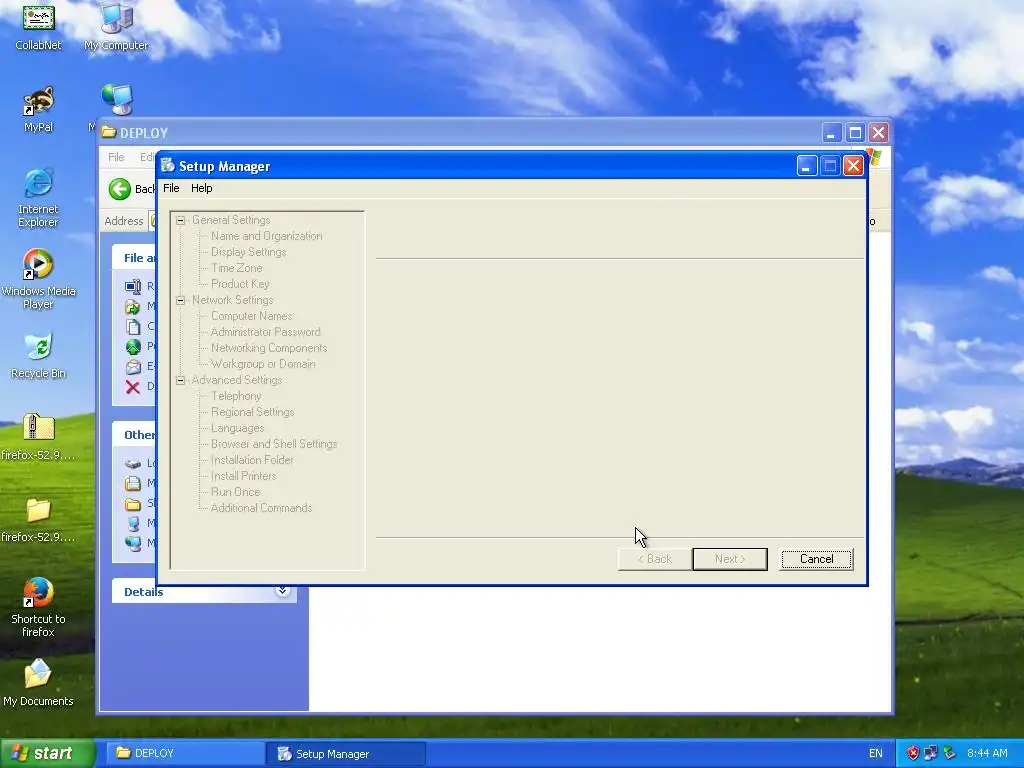Minimize the Setup Manager window
Image resolution: width=1024 pixels, height=768 pixels.
click(807, 166)
